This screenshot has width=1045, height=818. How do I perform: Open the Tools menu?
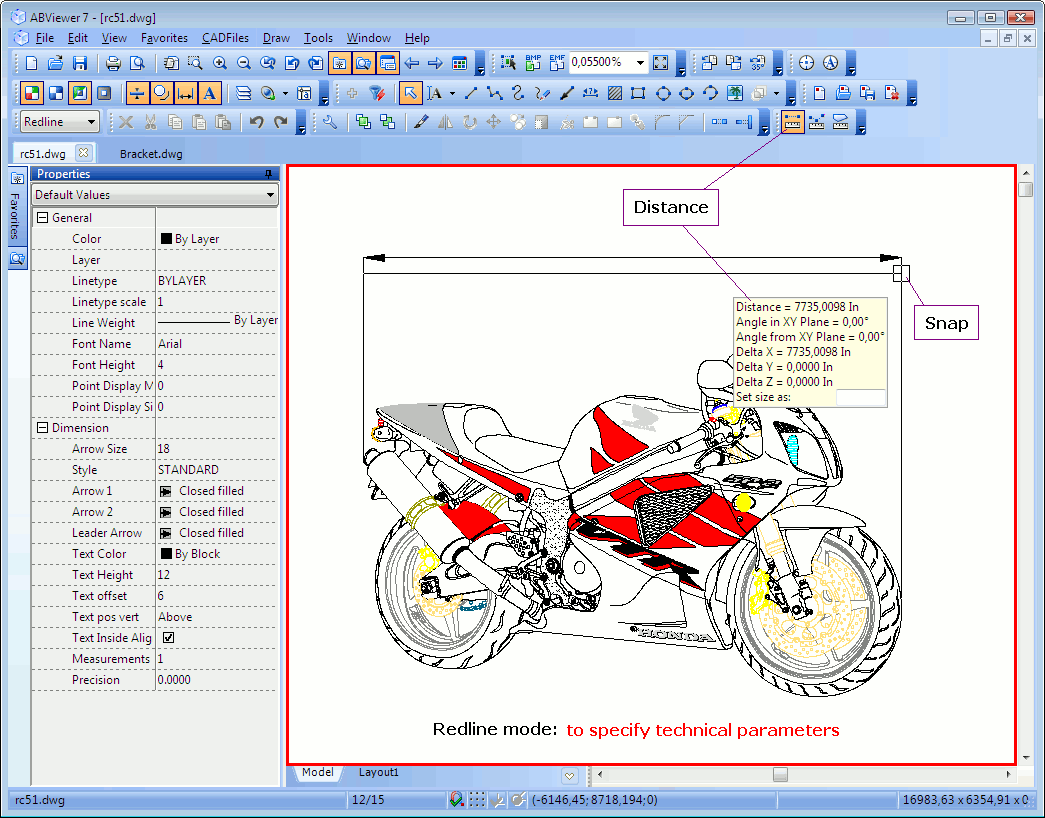click(x=318, y=38)
